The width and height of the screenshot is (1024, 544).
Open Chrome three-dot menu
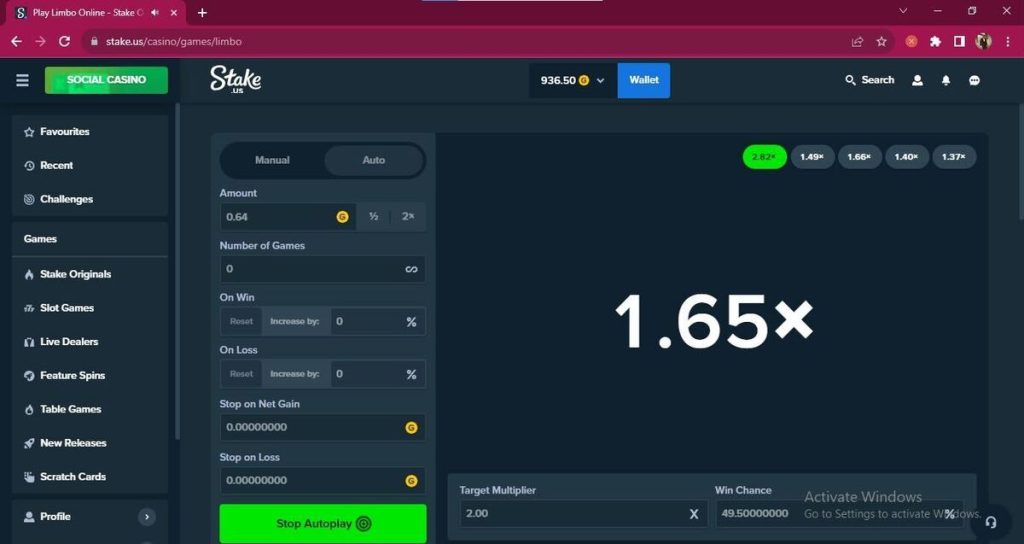(1008, 41)
